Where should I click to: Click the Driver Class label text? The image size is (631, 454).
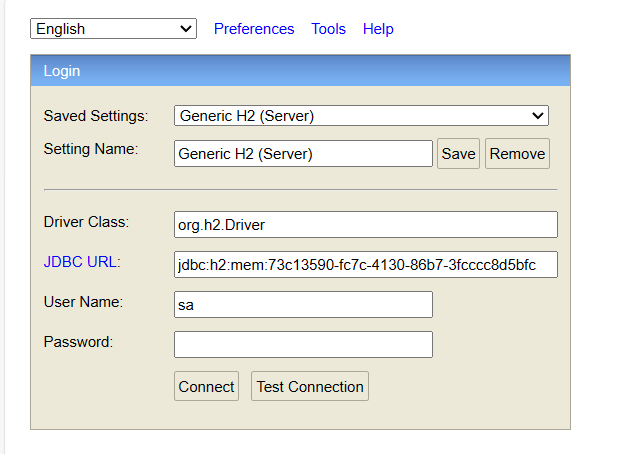[x=86, y=222]
